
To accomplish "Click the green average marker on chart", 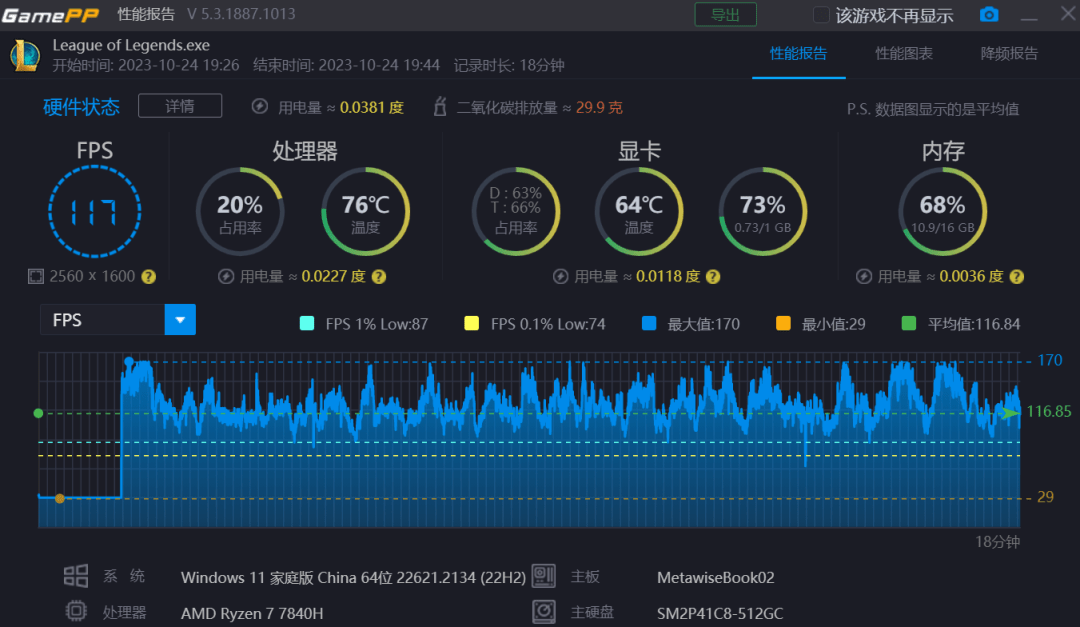I will pos(39,413).
